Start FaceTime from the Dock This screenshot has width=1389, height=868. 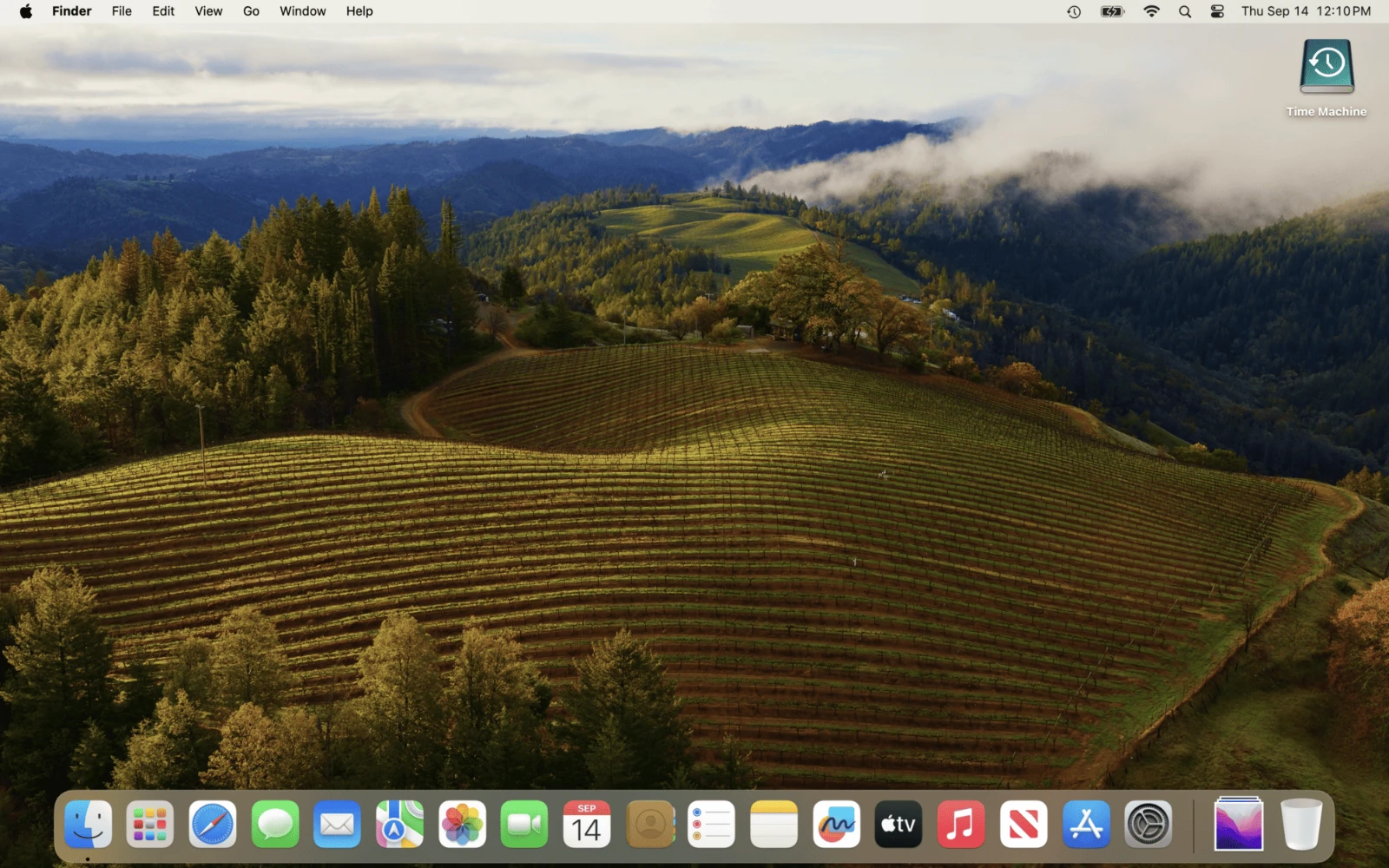pyautogui.click(x=524, y=825)
